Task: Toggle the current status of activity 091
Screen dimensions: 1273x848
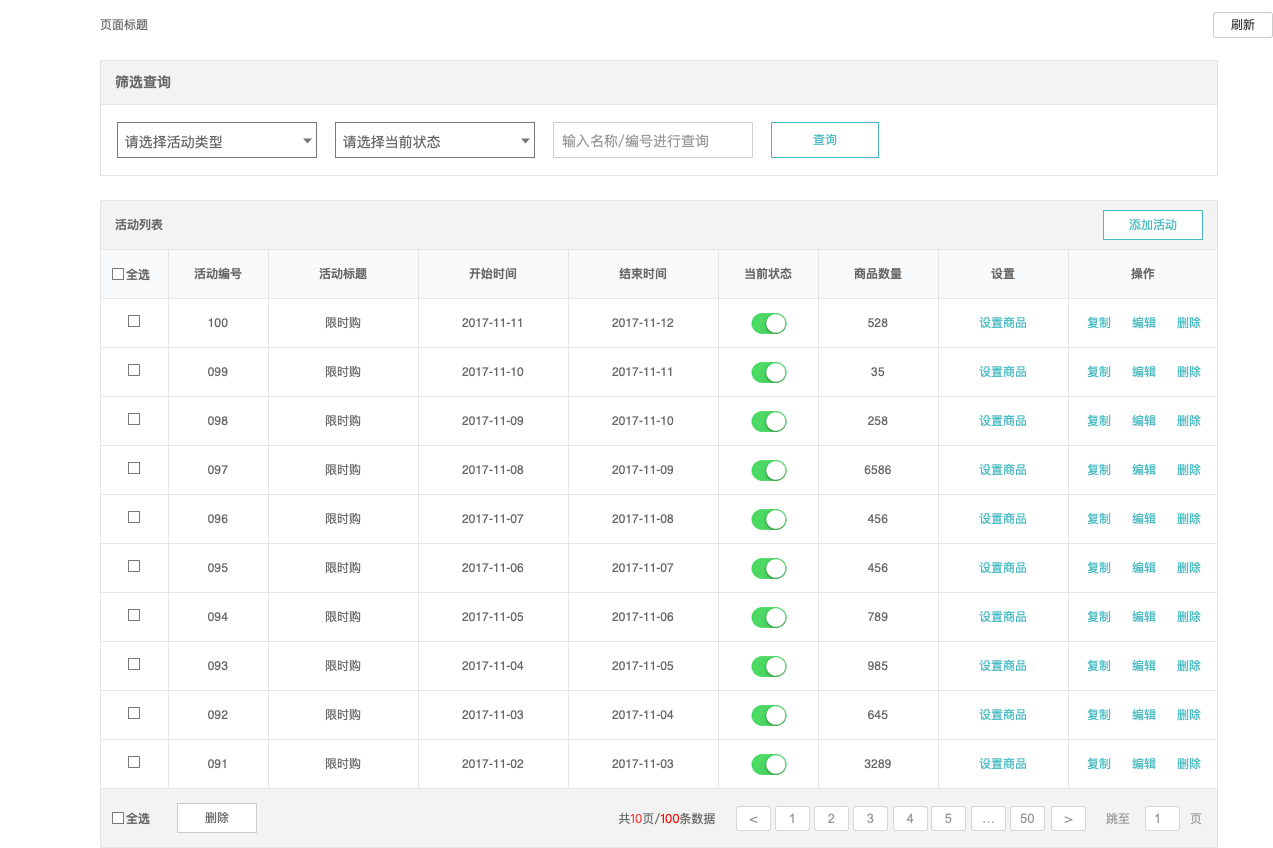Action: click(x=768, y=763)
